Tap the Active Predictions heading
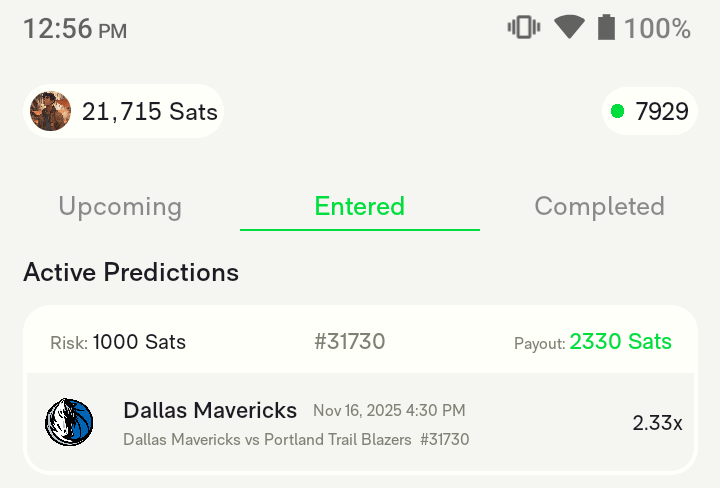This screenshot has width=720, height=488. click(x=131, y=272)
